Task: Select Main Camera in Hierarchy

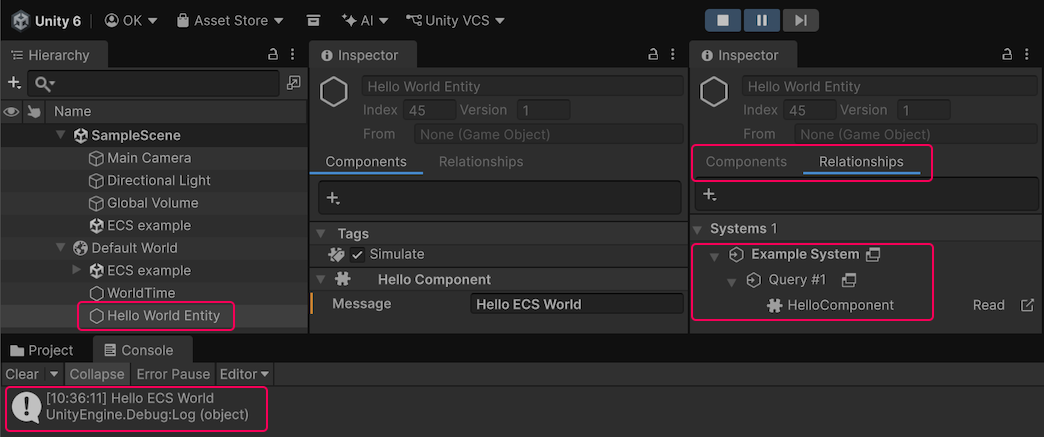Action: click(149, 158)
